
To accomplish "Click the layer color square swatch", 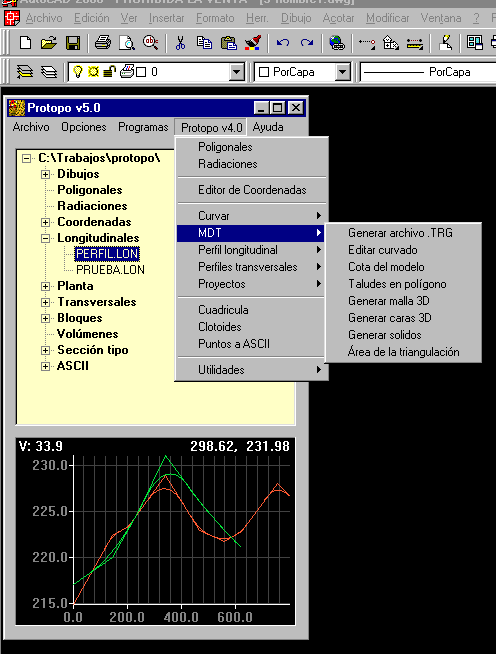I will coord(141,72).
